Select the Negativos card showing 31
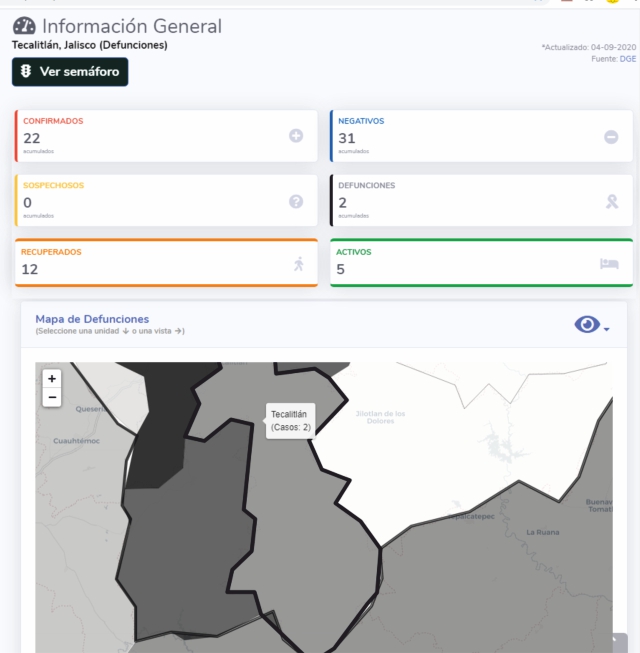Screen dimensions: 640x653 tap(481, 136)
